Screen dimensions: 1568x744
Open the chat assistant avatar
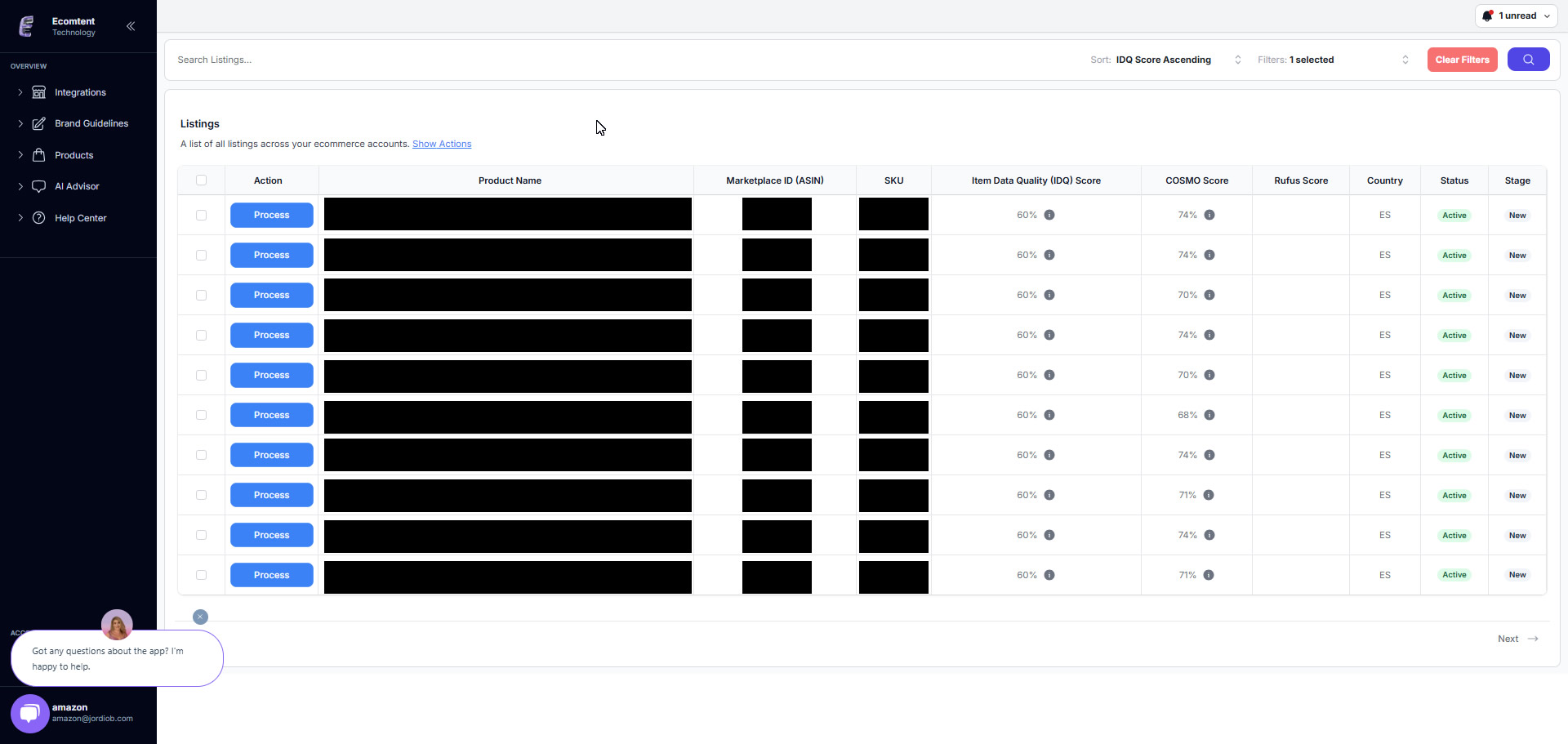[117, 626]
